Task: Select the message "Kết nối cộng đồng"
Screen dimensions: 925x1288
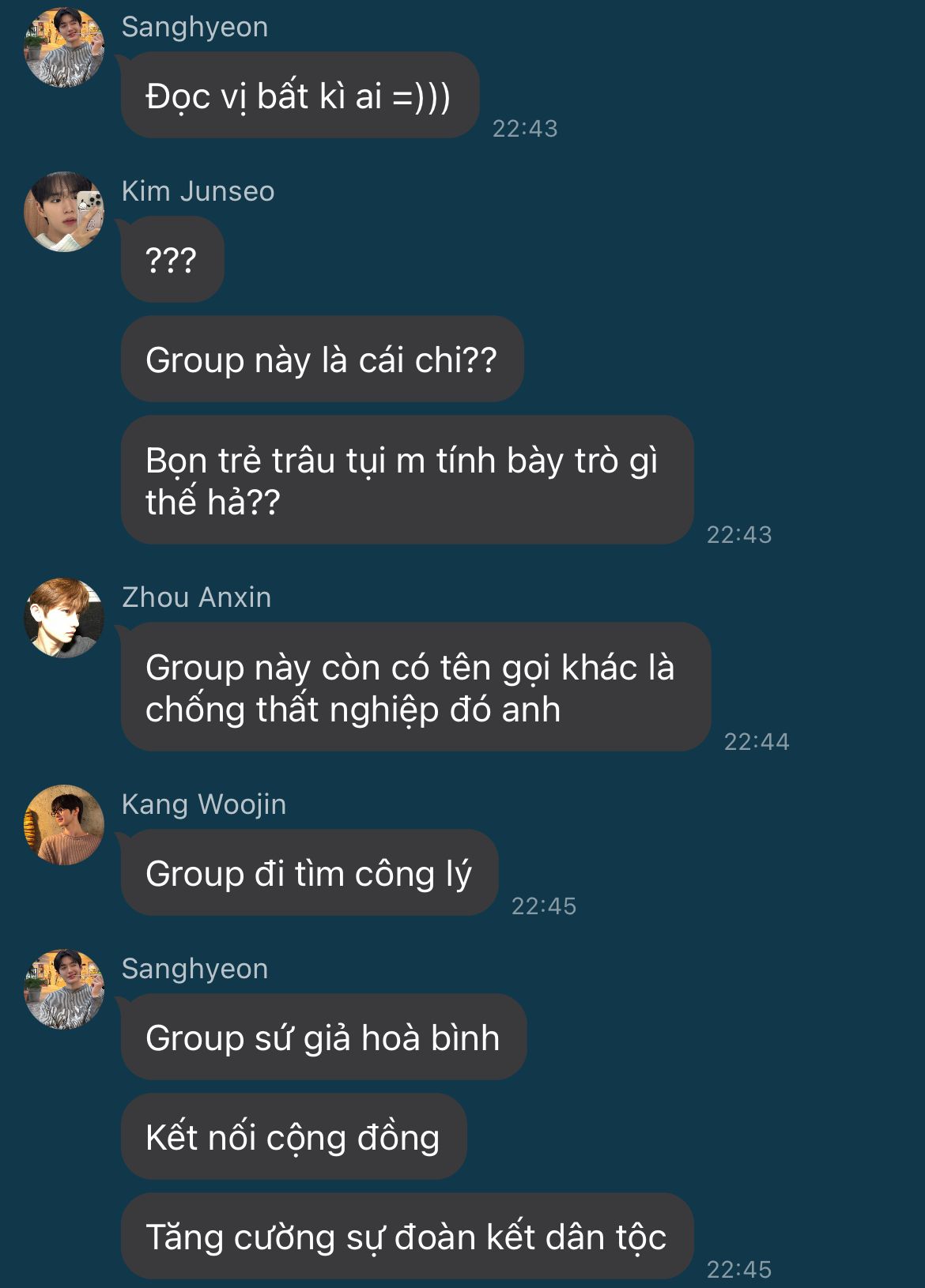Action: (293, 1136)
